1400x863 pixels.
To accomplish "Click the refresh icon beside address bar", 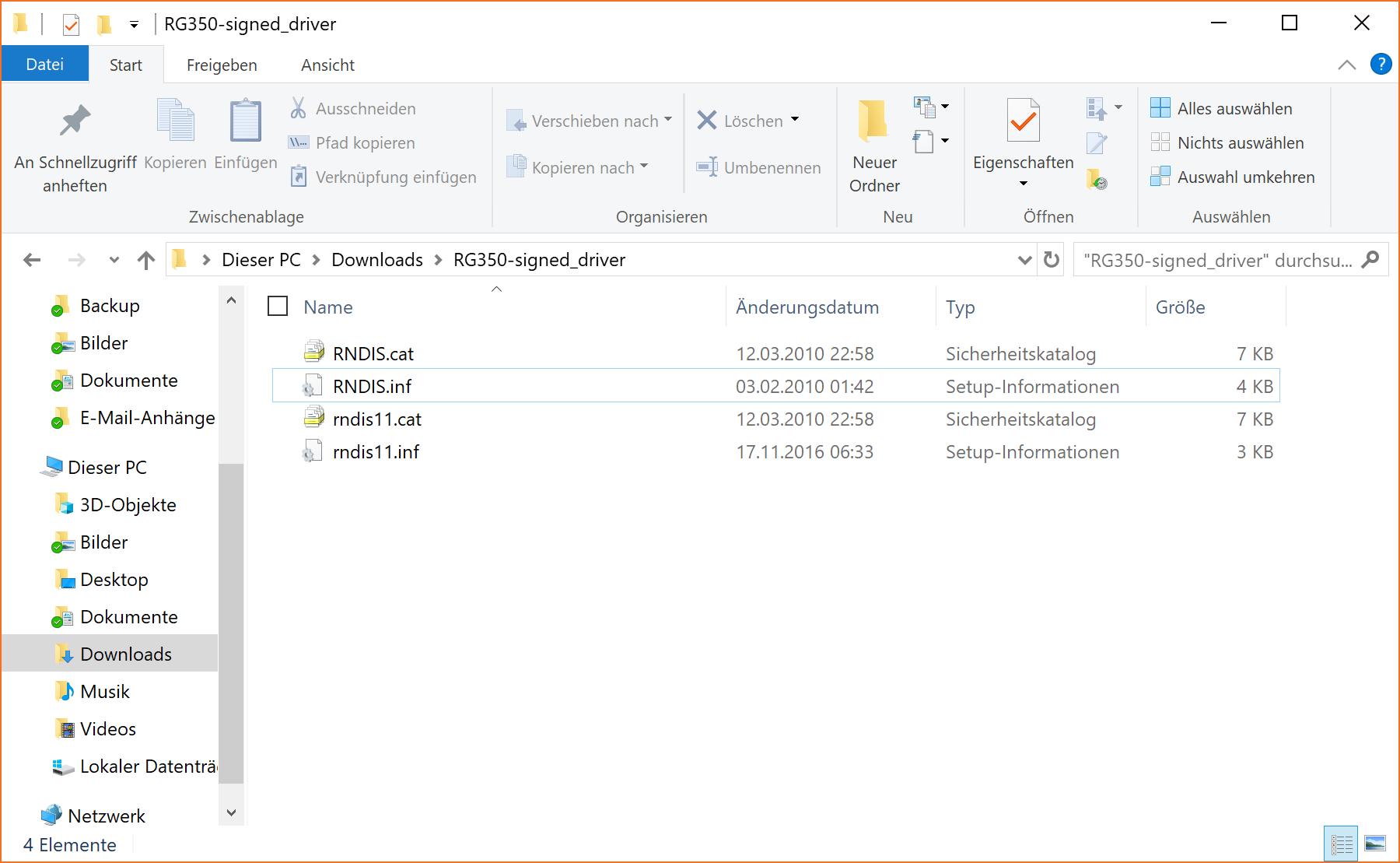I will 1052,260.
